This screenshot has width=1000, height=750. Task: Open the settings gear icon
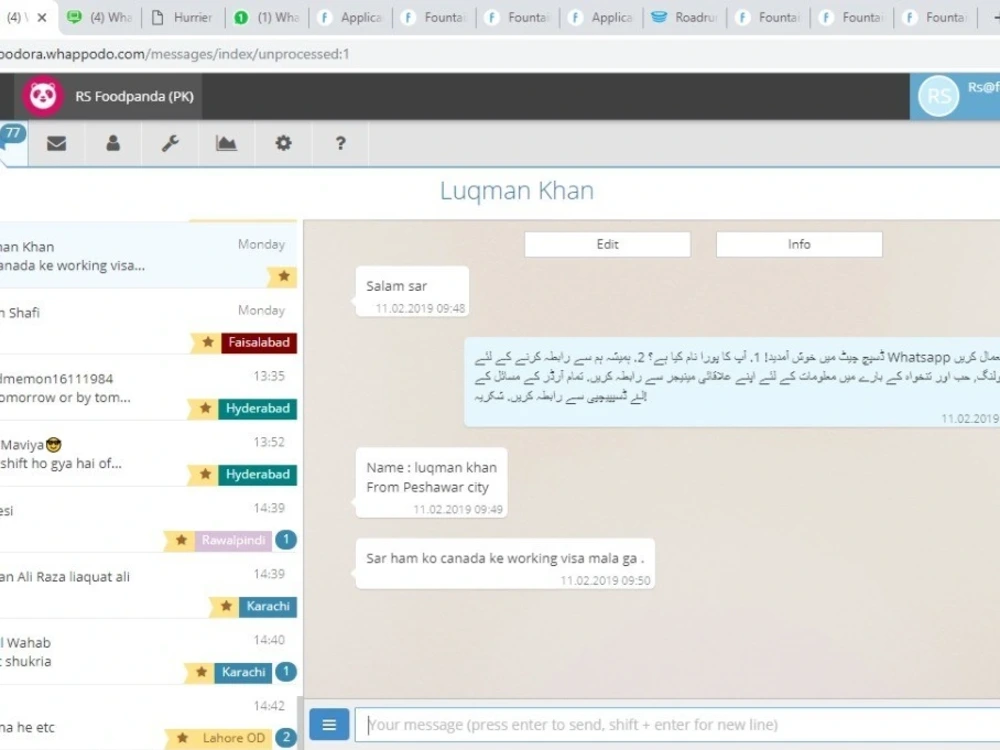(283, 143)
